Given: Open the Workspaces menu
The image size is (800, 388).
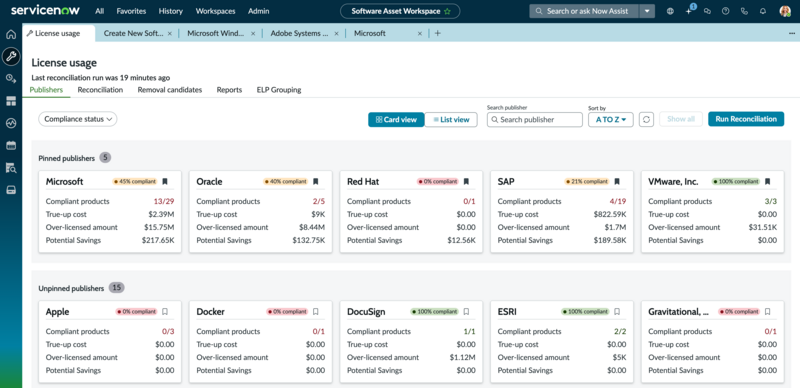Looking at the screenshot, I should pyautogui.click(x=215, y=11).
